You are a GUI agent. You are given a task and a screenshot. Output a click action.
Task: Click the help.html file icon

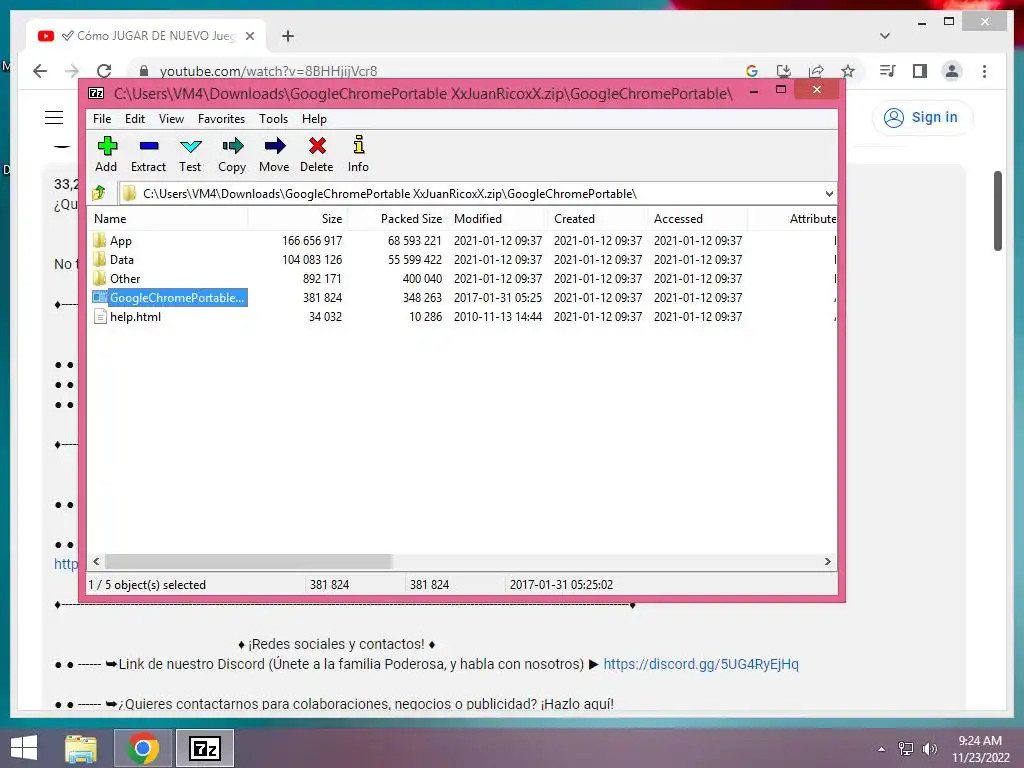(100, 317)
